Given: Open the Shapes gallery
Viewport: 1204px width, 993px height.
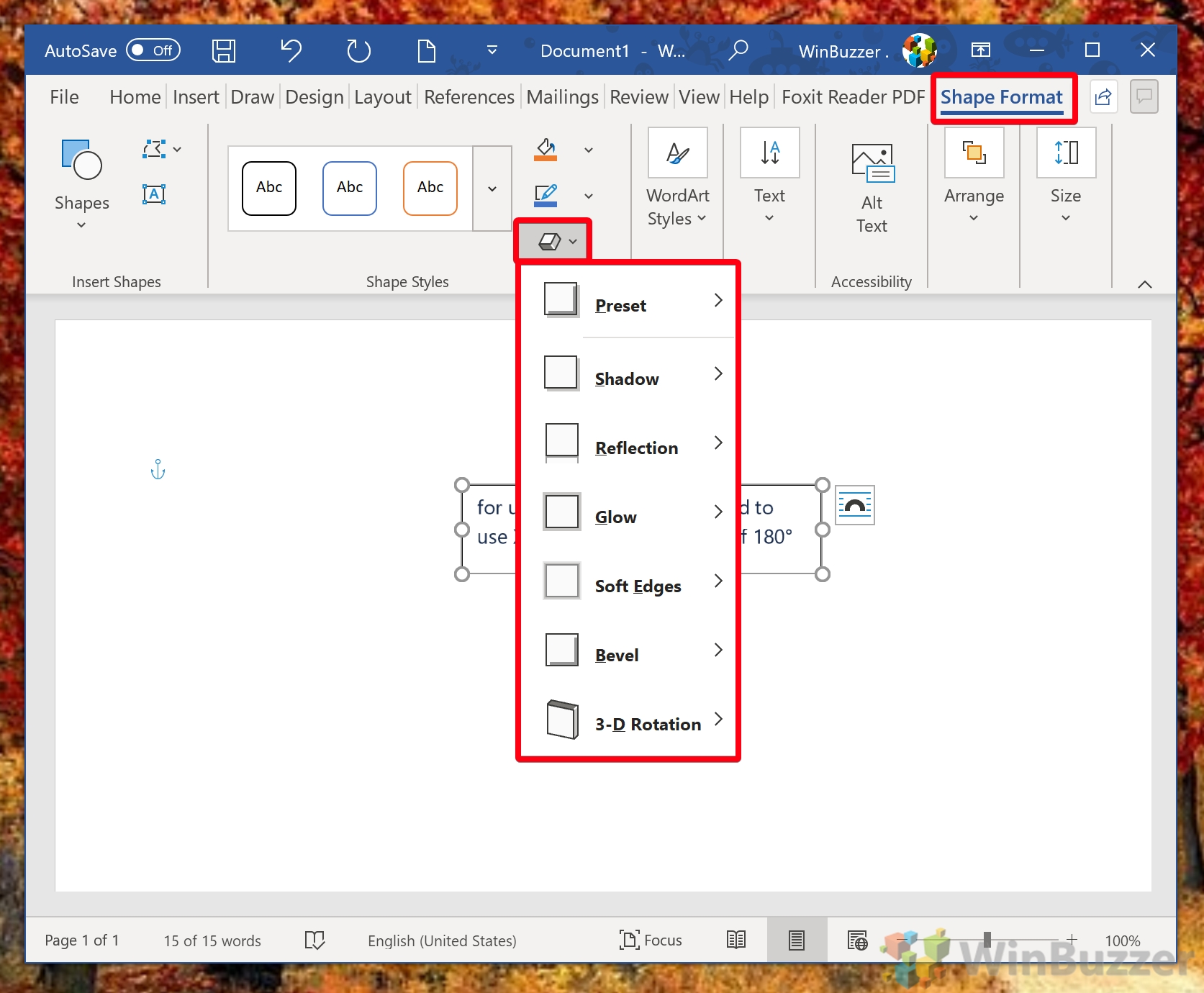Looking at the screenshot, I should click(x=82, y=184).
